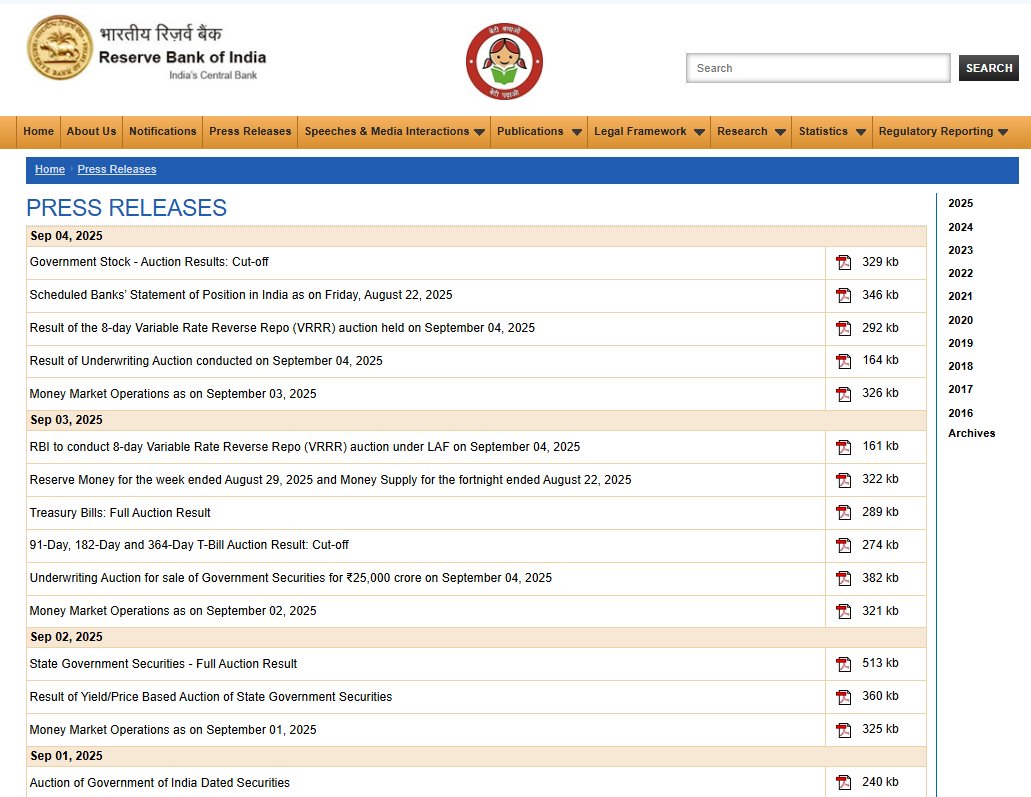1031x797 pixels.
Task: Click into the Search text field
Action: [817, 68]
